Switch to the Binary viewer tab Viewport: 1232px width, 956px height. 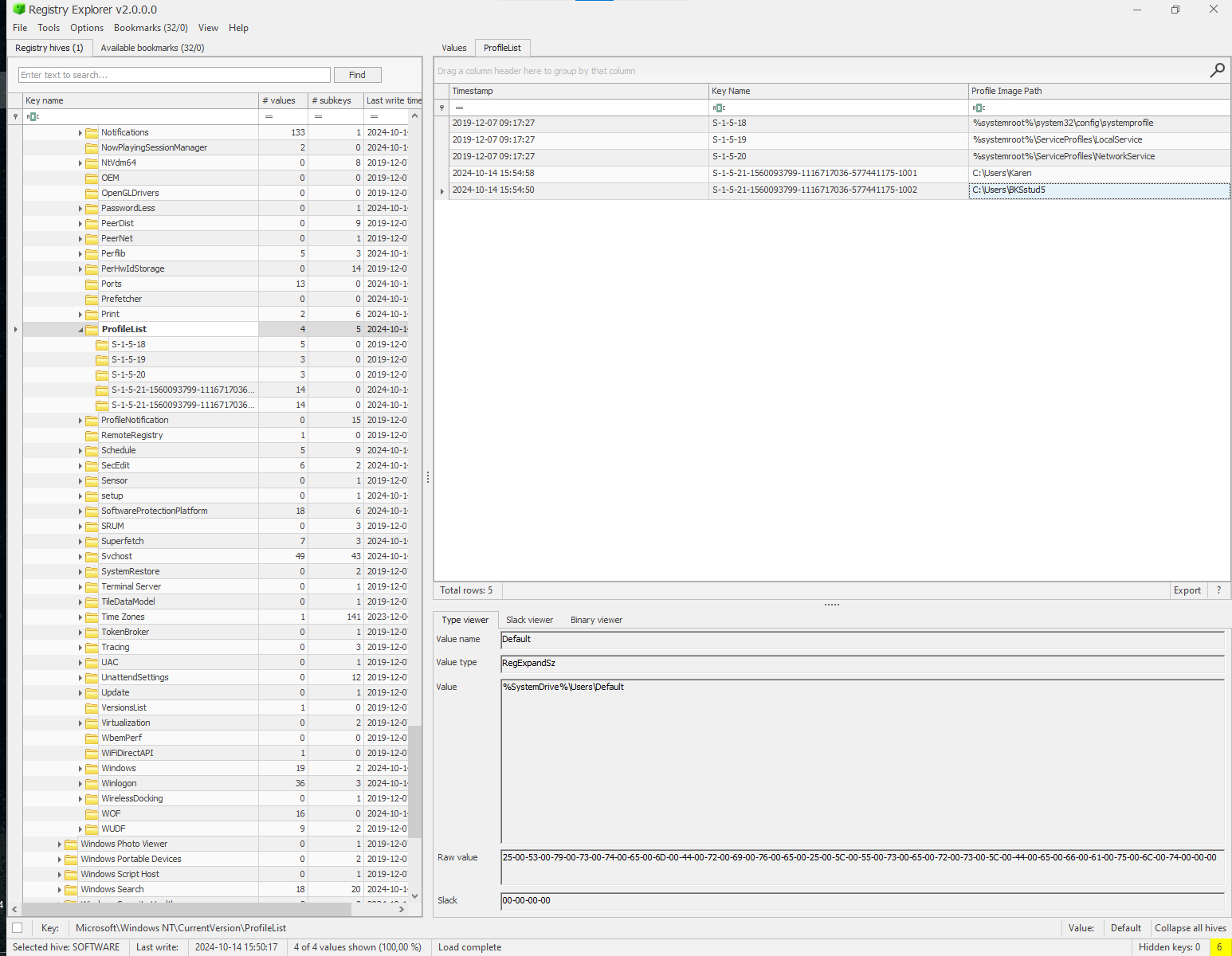click(596, 620)
